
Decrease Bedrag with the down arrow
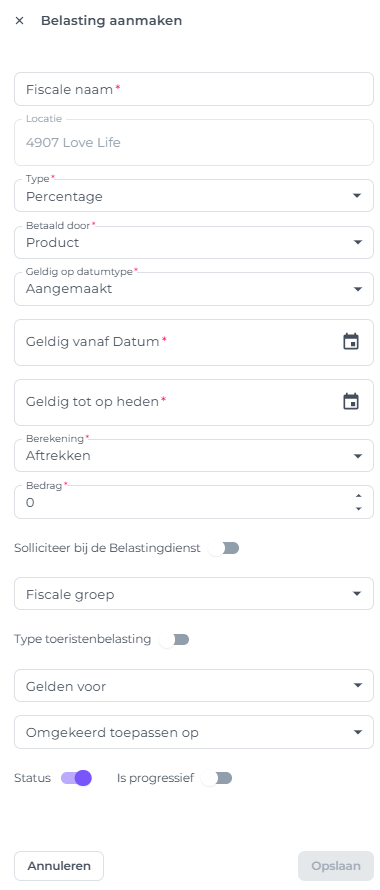[x=358, y=509]
